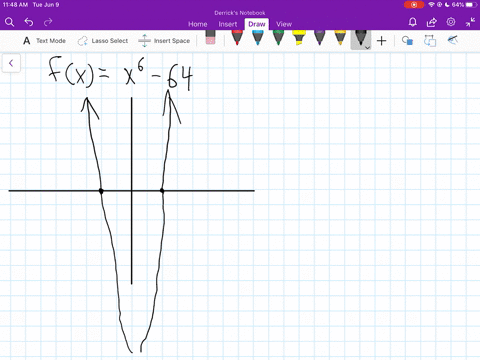Tap the Derrick's Notebook title
Screen dimensions: 480x360
tap(240, 13)
